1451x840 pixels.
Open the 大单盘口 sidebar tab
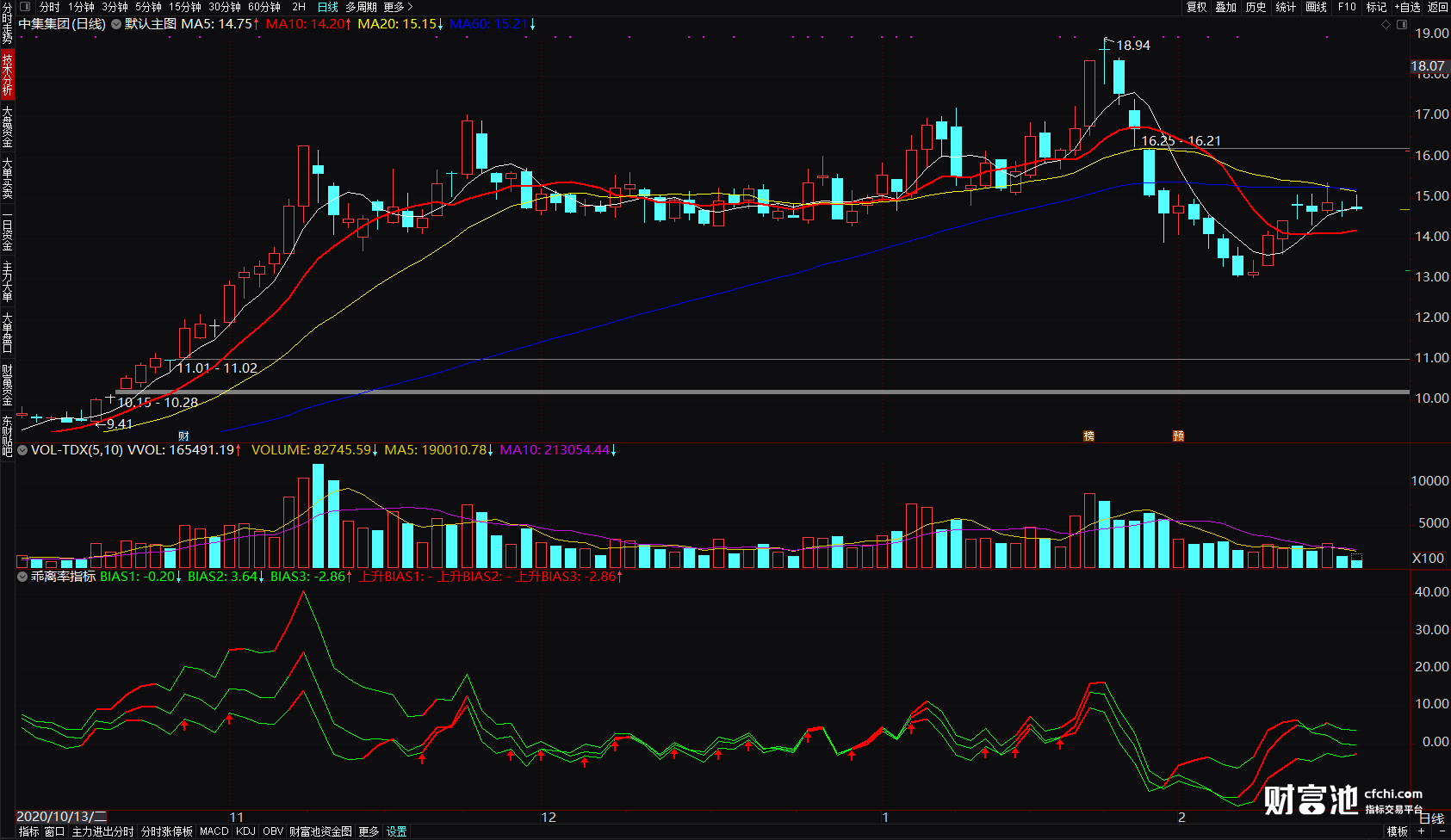point(7,333)
